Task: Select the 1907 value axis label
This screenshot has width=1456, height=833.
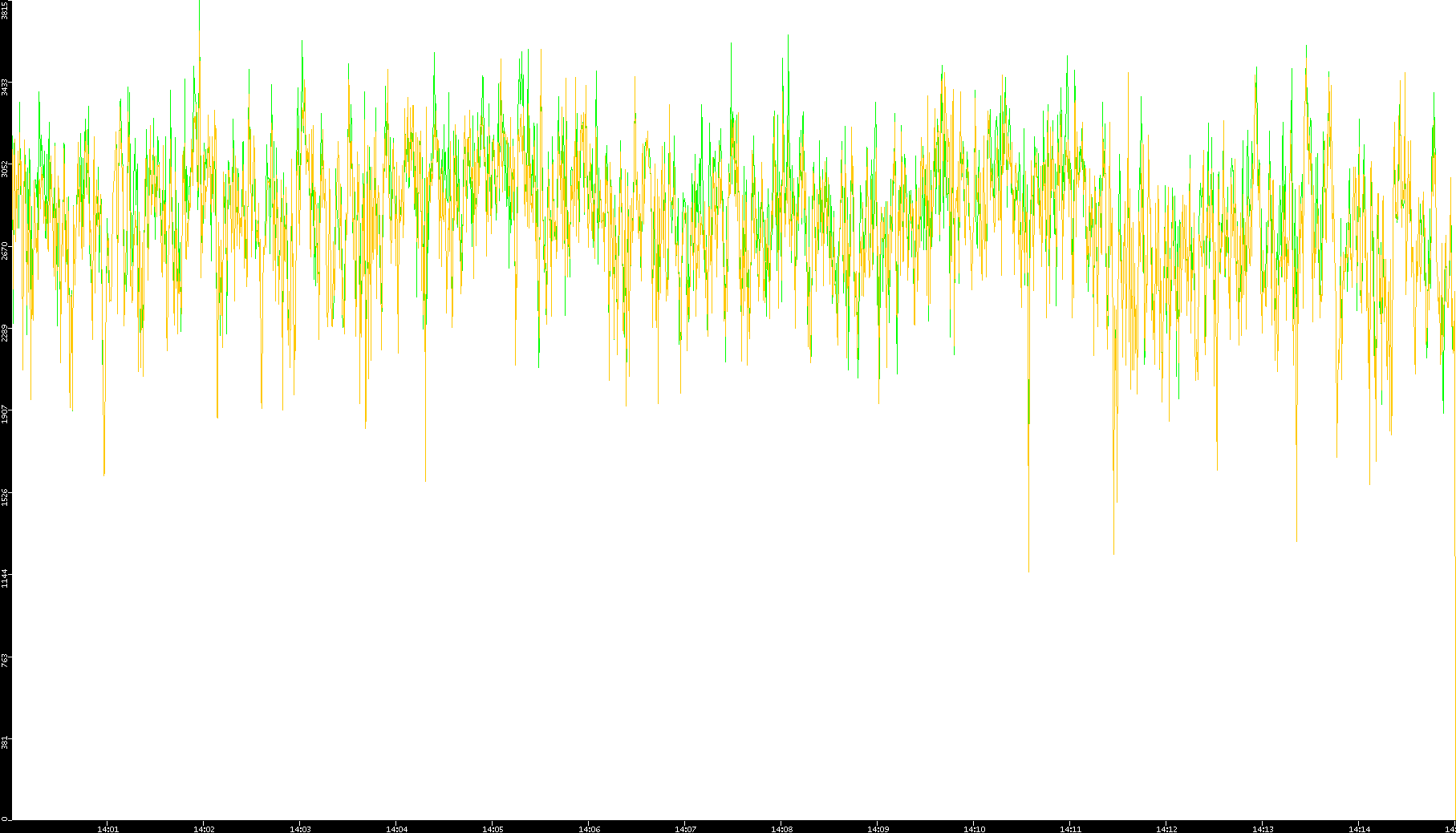Action: (x=5, y=414)
